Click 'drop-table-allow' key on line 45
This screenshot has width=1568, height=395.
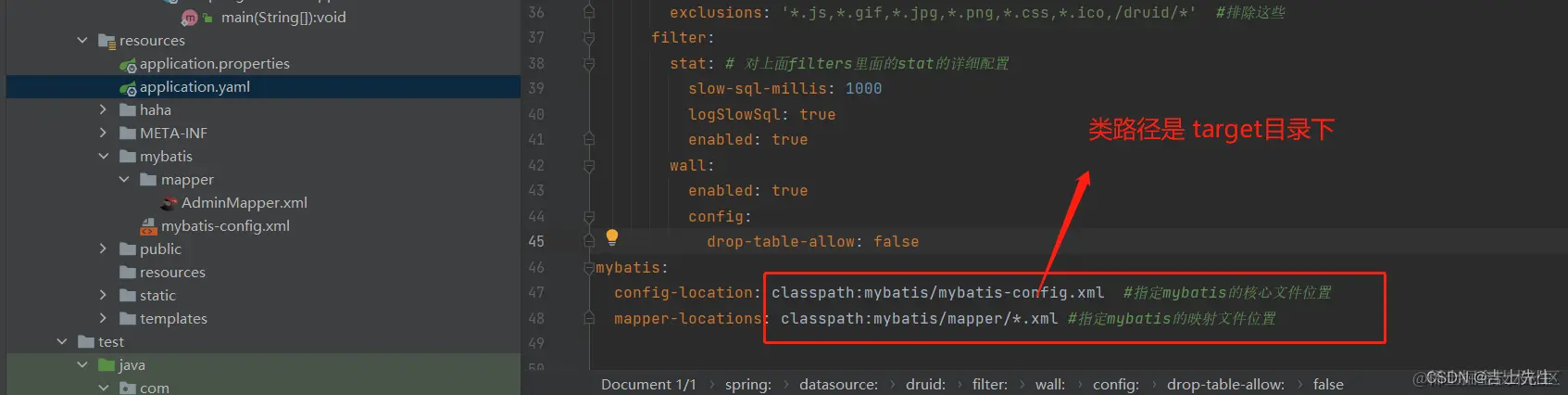(781, 242)
